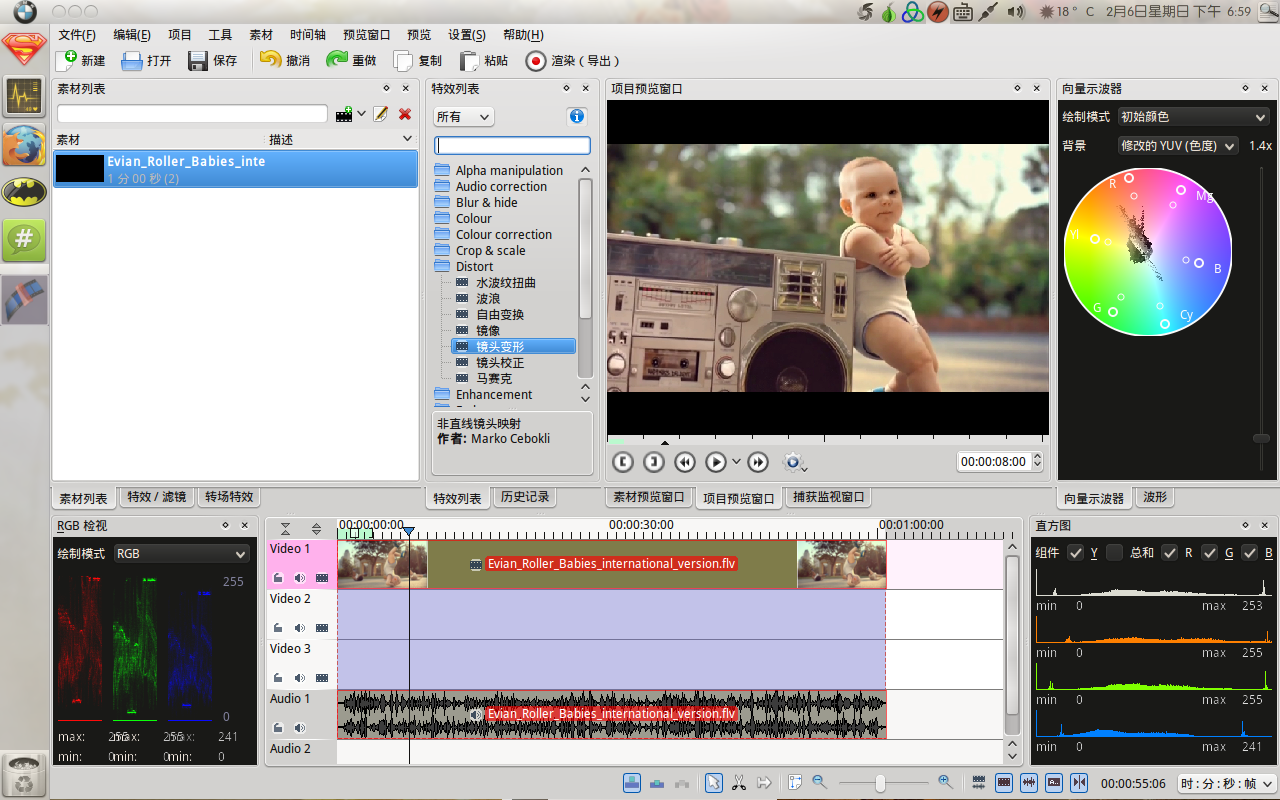The width and height of the screenshot is (1280, 800).
Task: Open the 文件(F) menu
Action: tap(77, 35)
